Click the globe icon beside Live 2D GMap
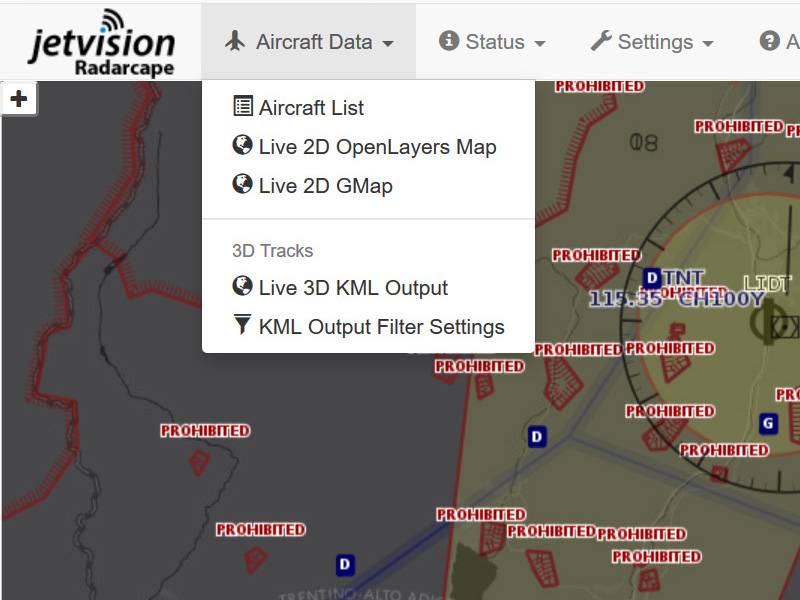The width and height of the screenshot is (800, 600). (242, 185)
